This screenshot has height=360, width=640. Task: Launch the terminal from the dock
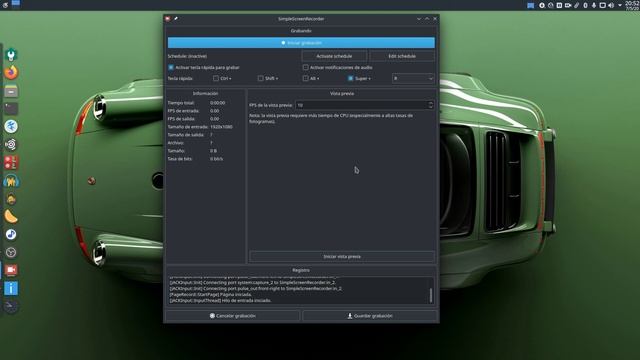(x=11, y=109)
